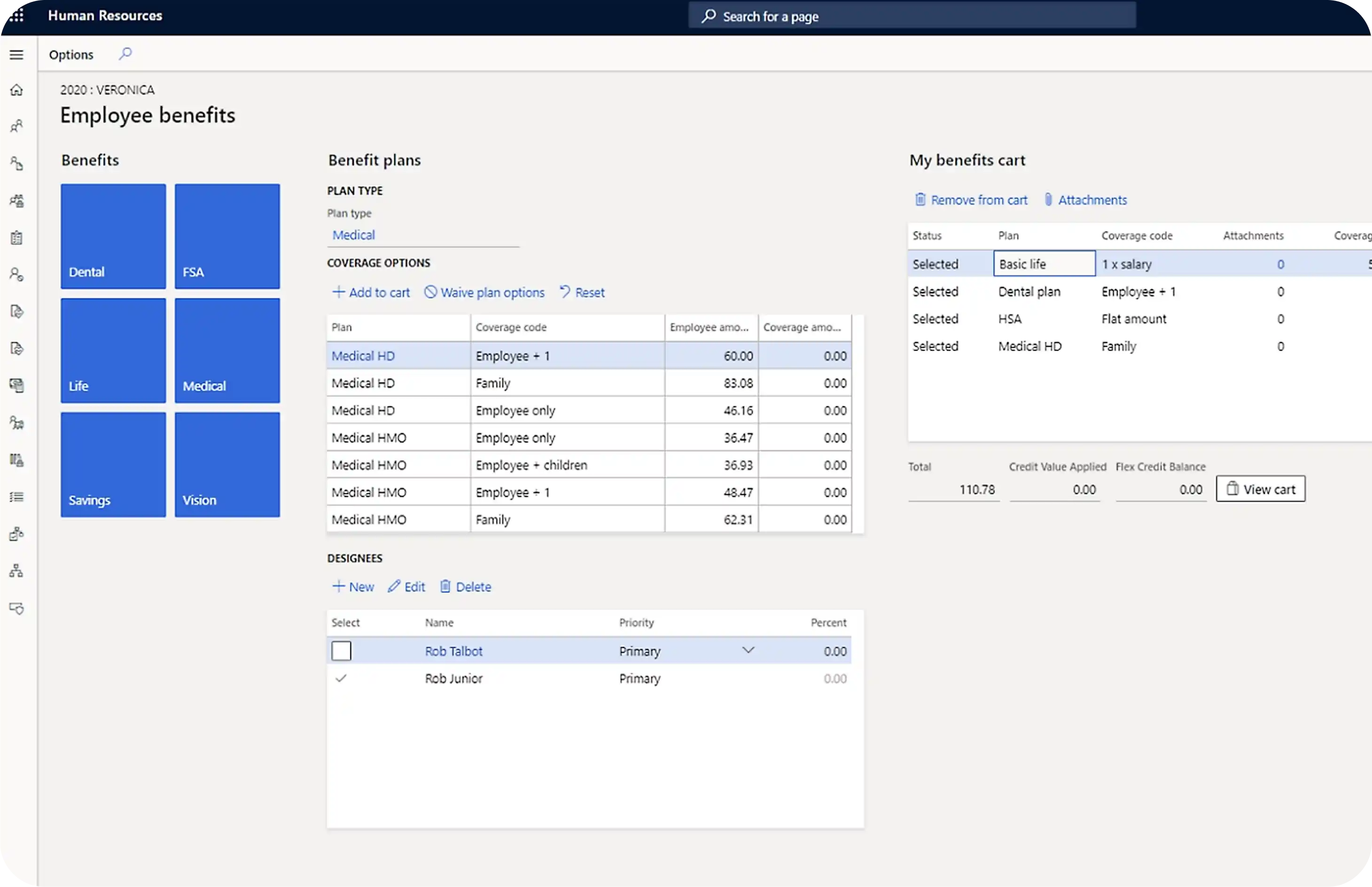
Task: Uncheck Rob Junior's selection mark
Action: click(341, 678)
